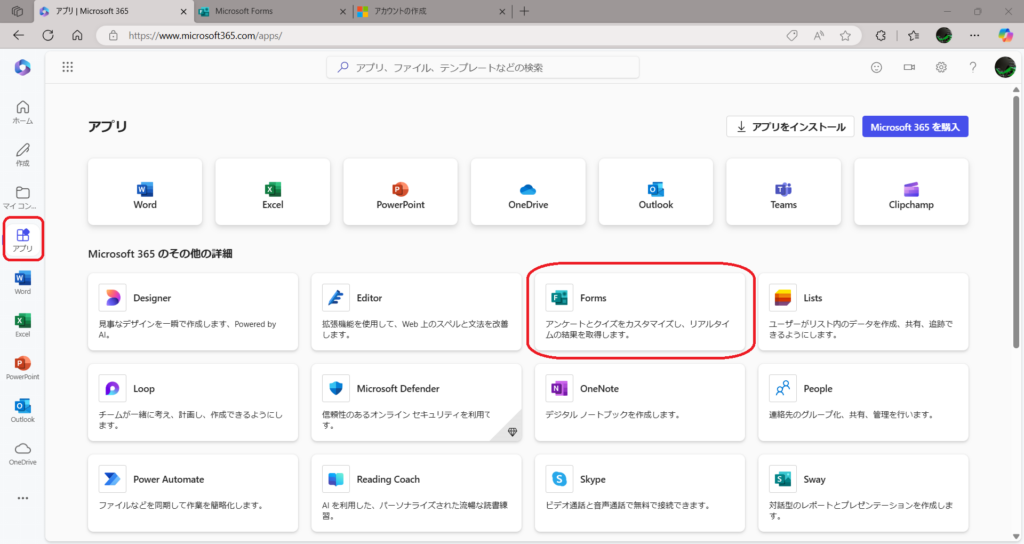1024x544 pixels.
Task: Go back in the browser
Action: click(18, 35)
